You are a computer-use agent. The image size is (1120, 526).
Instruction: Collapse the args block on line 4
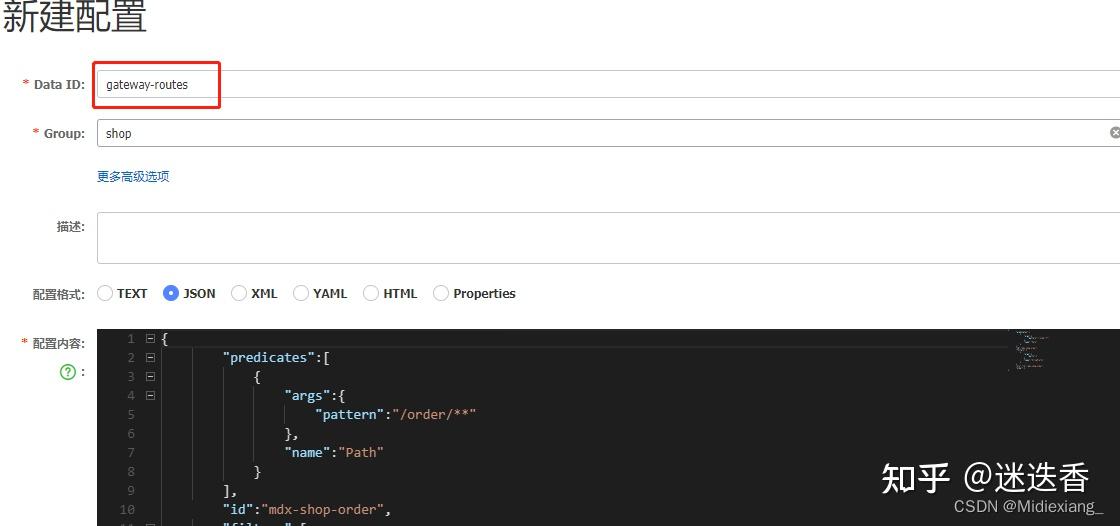150,396
